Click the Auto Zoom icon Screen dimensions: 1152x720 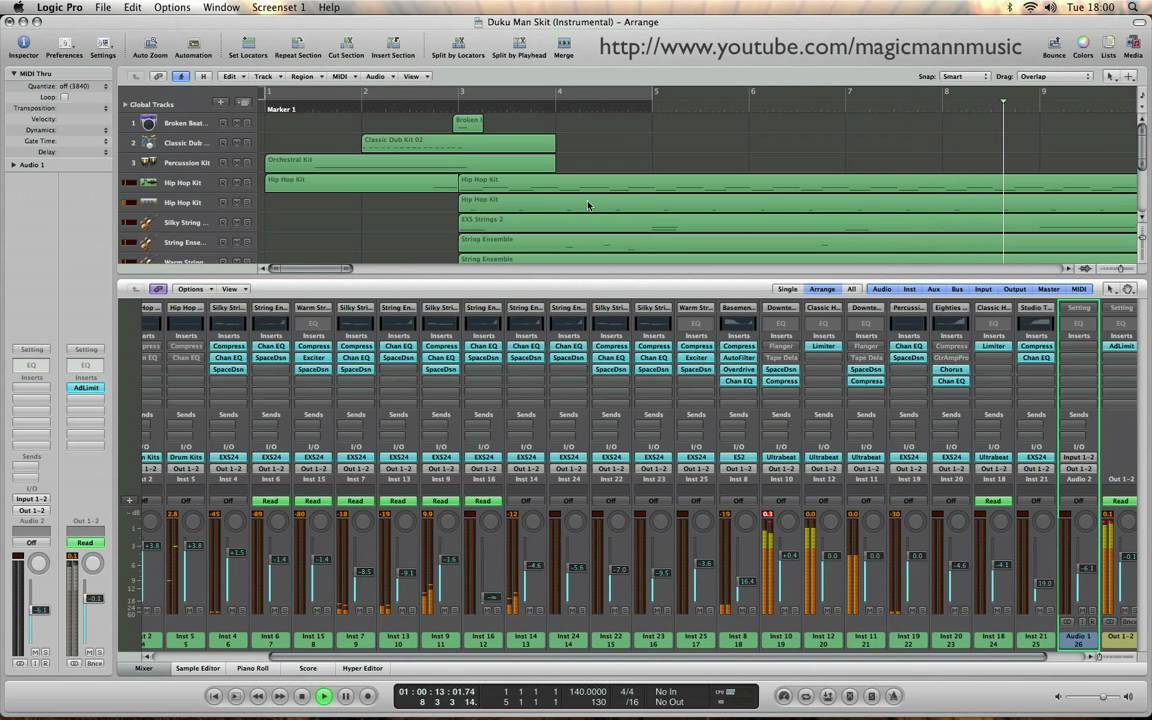click(x=150, y=43)
